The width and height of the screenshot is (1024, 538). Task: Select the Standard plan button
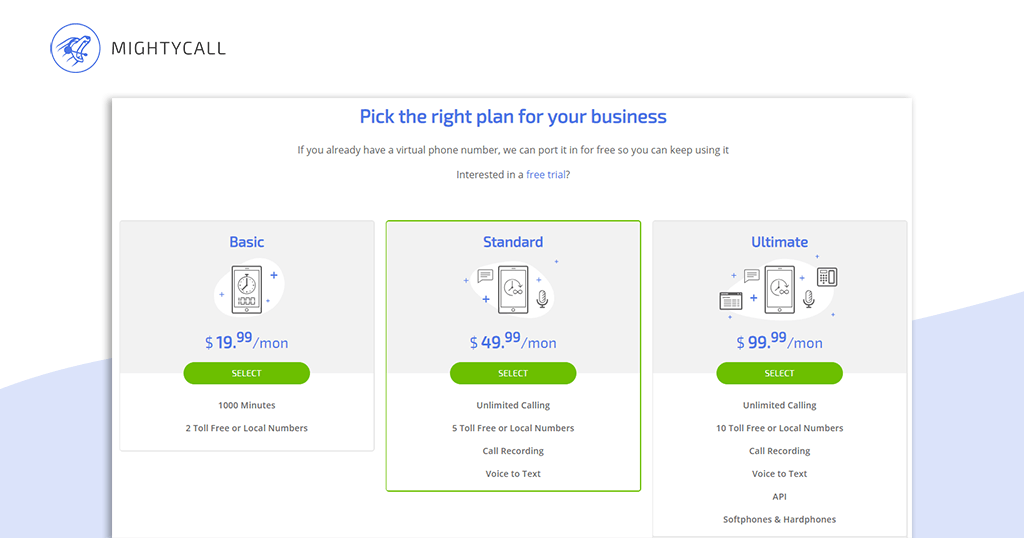pos(513,373)
